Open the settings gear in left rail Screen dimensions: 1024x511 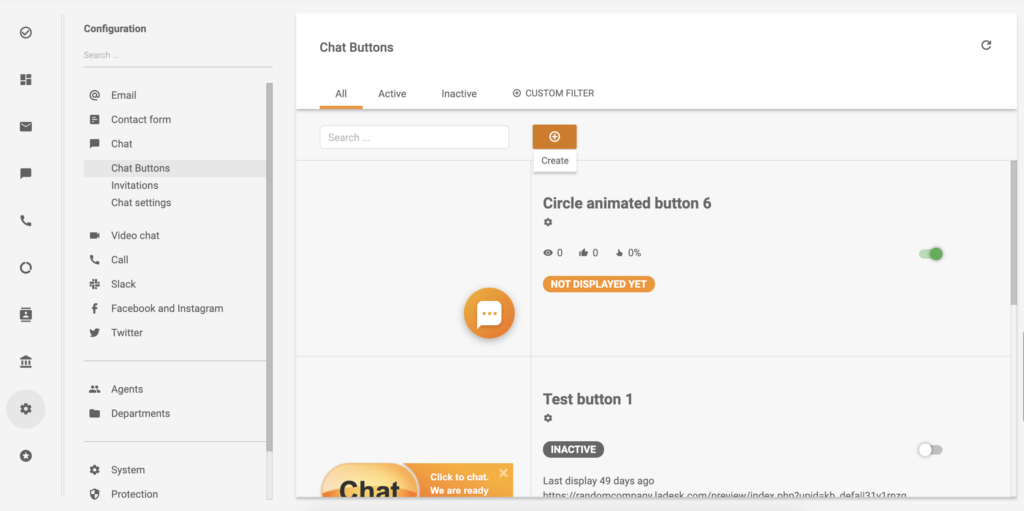pyautogui.click(x=26, y=409)
